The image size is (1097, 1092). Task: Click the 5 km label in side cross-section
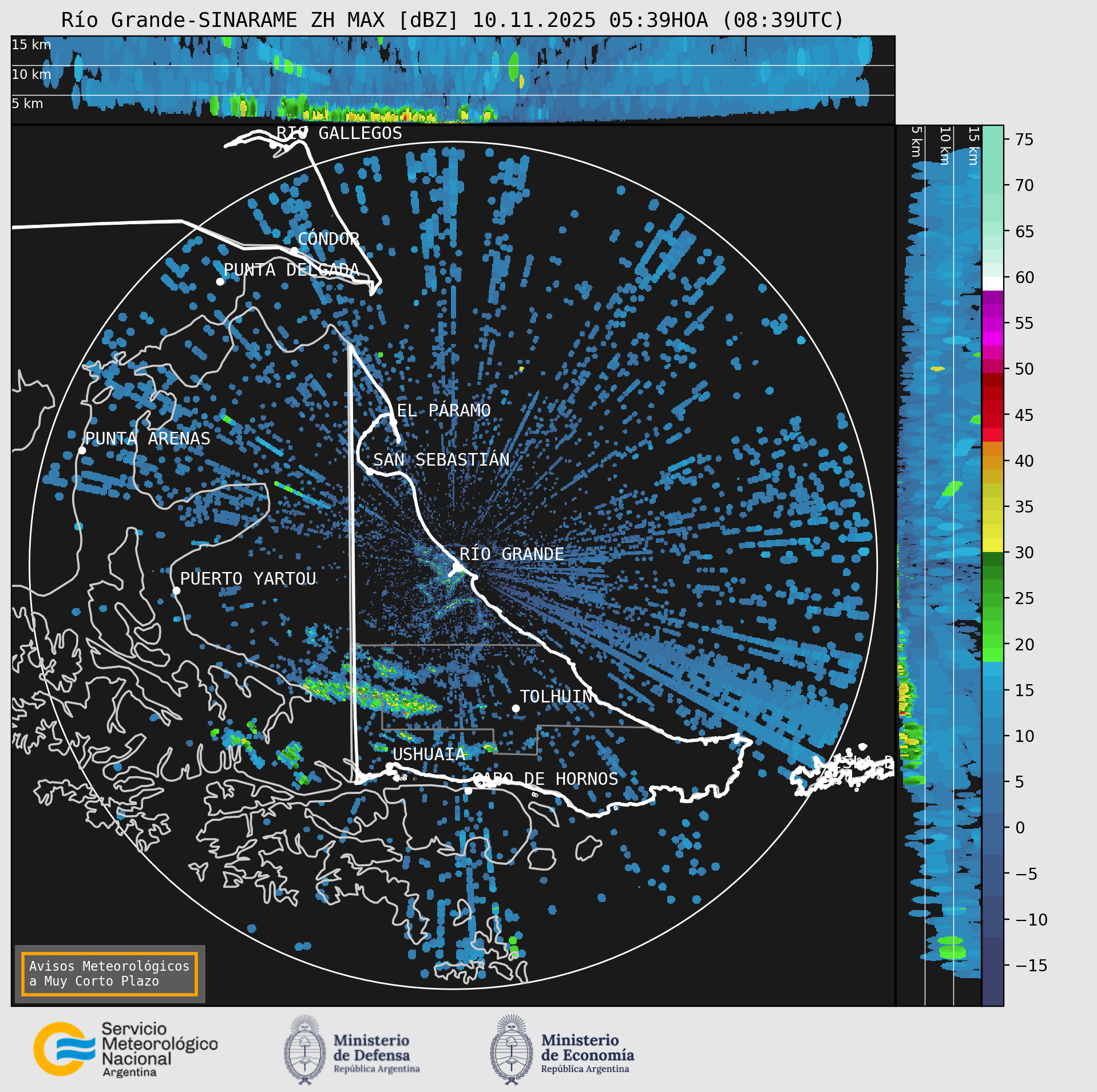click(916, 142)
